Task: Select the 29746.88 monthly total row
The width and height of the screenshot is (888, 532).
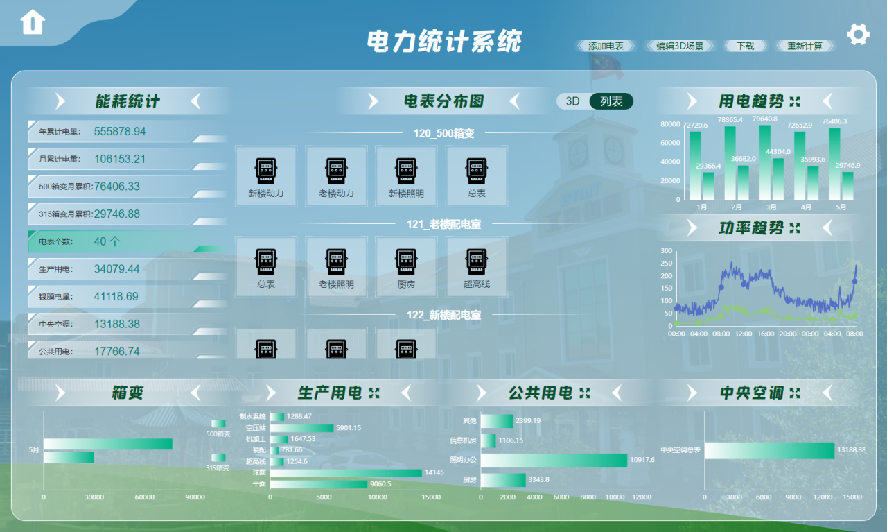Action: (x=127, y=214)
